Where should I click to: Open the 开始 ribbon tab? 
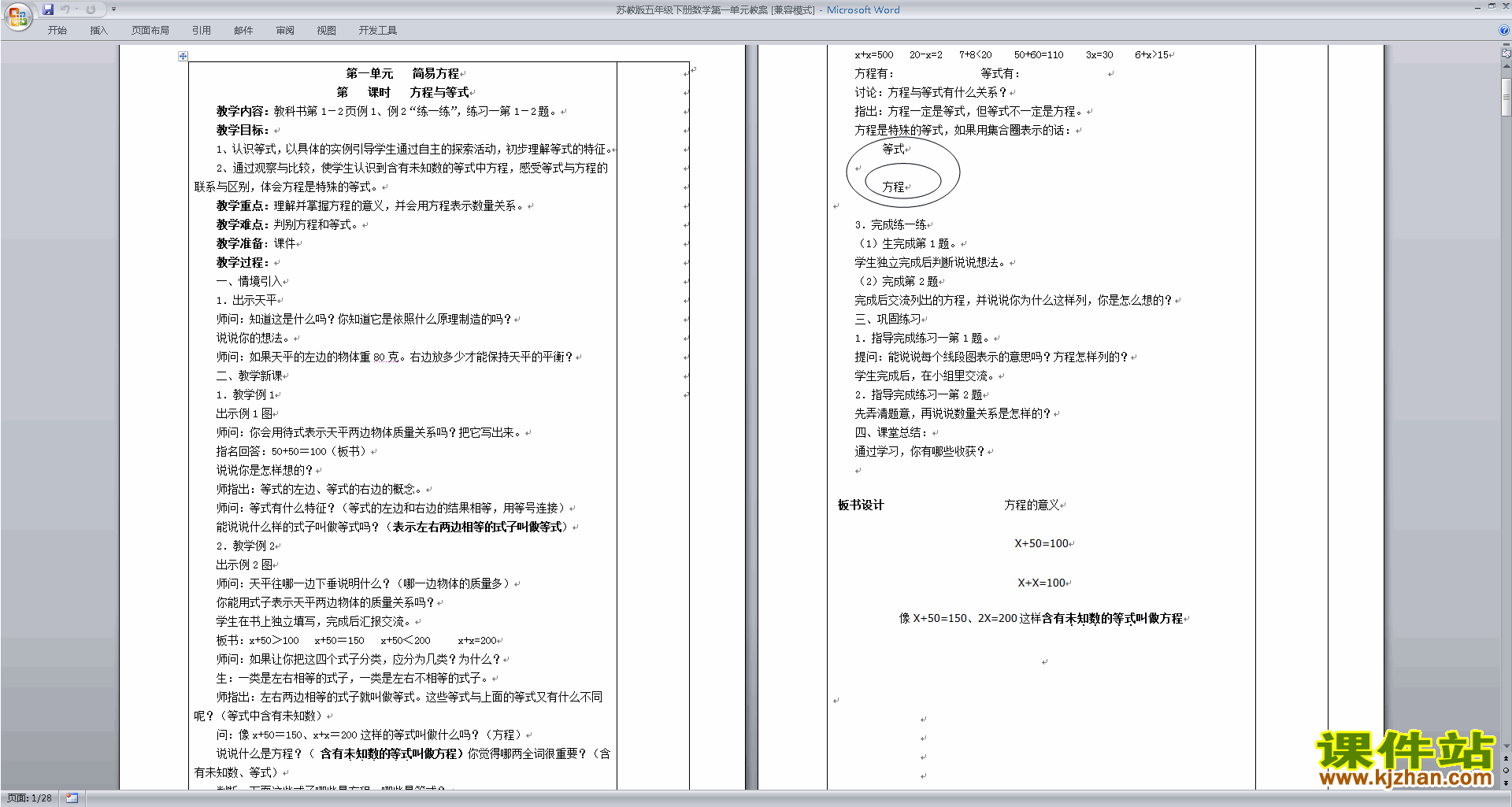(57, 31)
